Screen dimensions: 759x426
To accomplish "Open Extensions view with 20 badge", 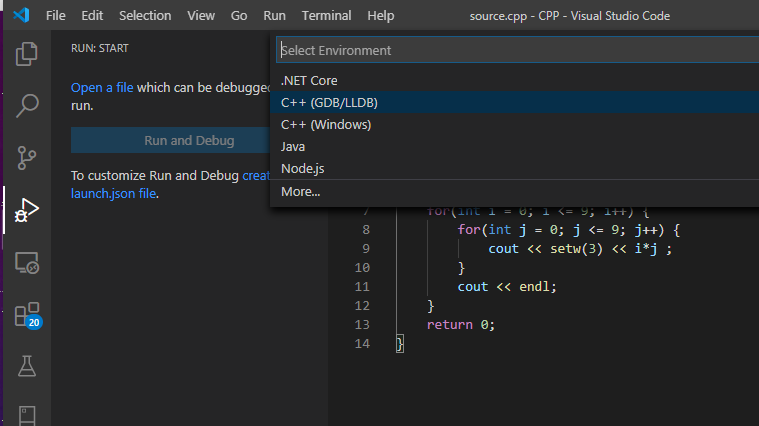I will (x=28, y=315).
